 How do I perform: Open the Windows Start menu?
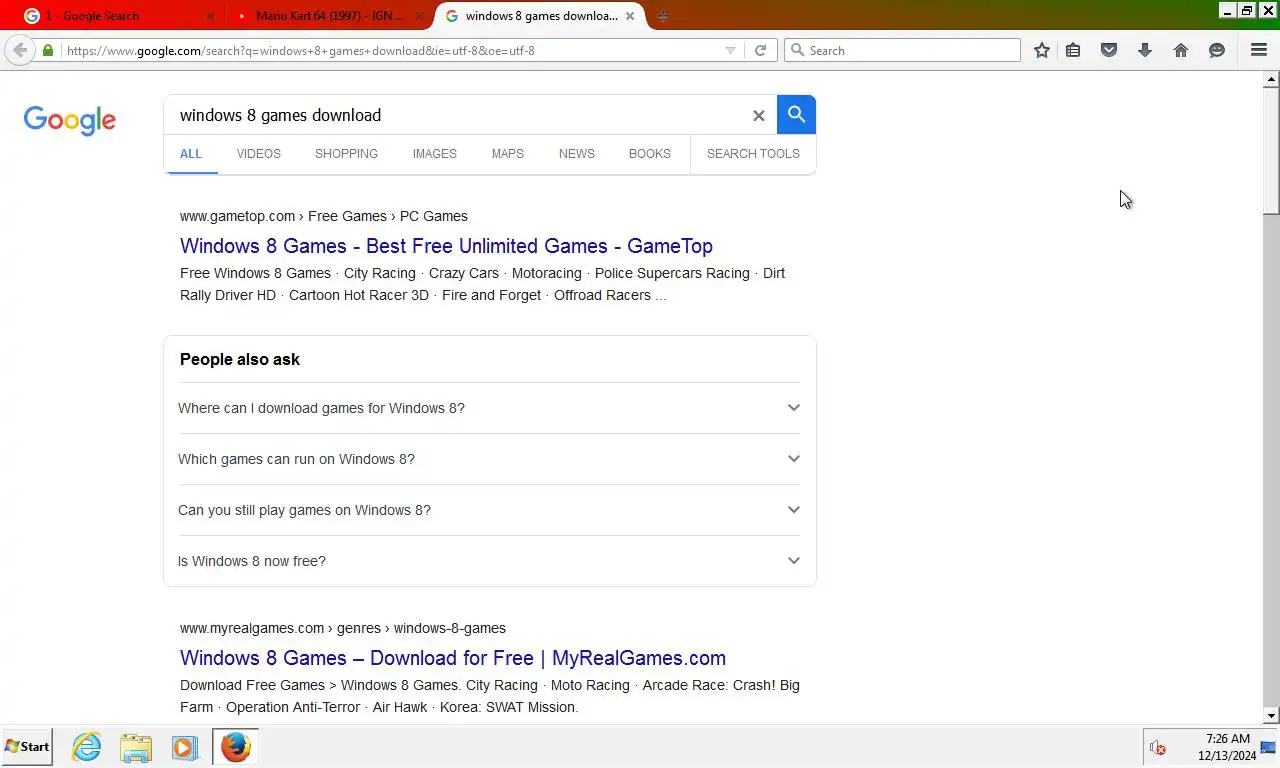coord(27,747)
